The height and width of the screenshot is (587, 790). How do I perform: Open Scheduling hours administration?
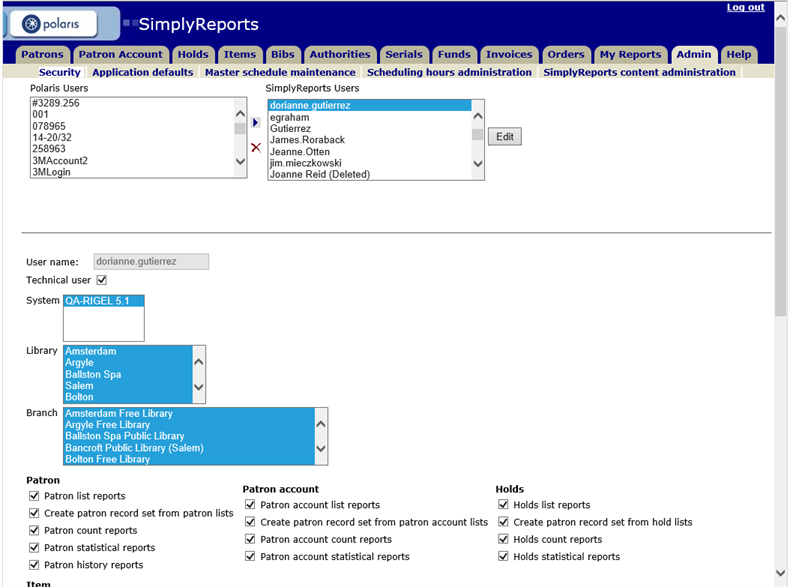pyautogui.click(x=449, y=72)
